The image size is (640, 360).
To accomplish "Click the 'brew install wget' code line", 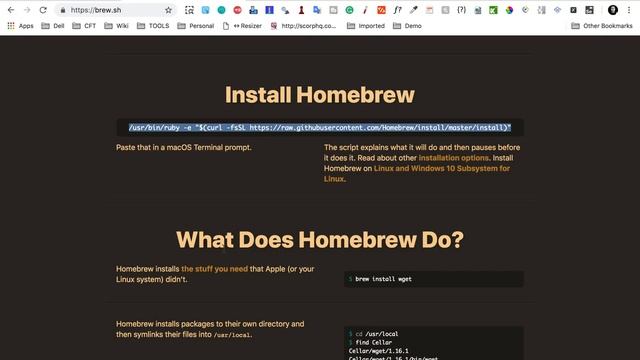I will (x=383, y=279).
